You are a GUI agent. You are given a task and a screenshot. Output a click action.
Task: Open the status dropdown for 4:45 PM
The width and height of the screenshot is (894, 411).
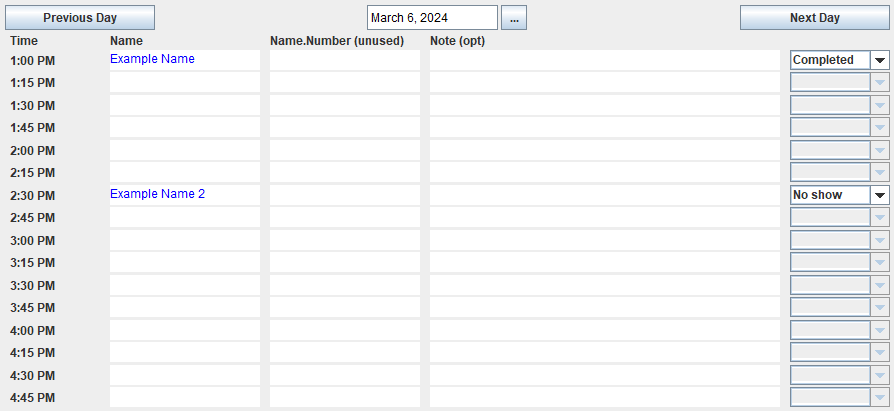(839, 397)
